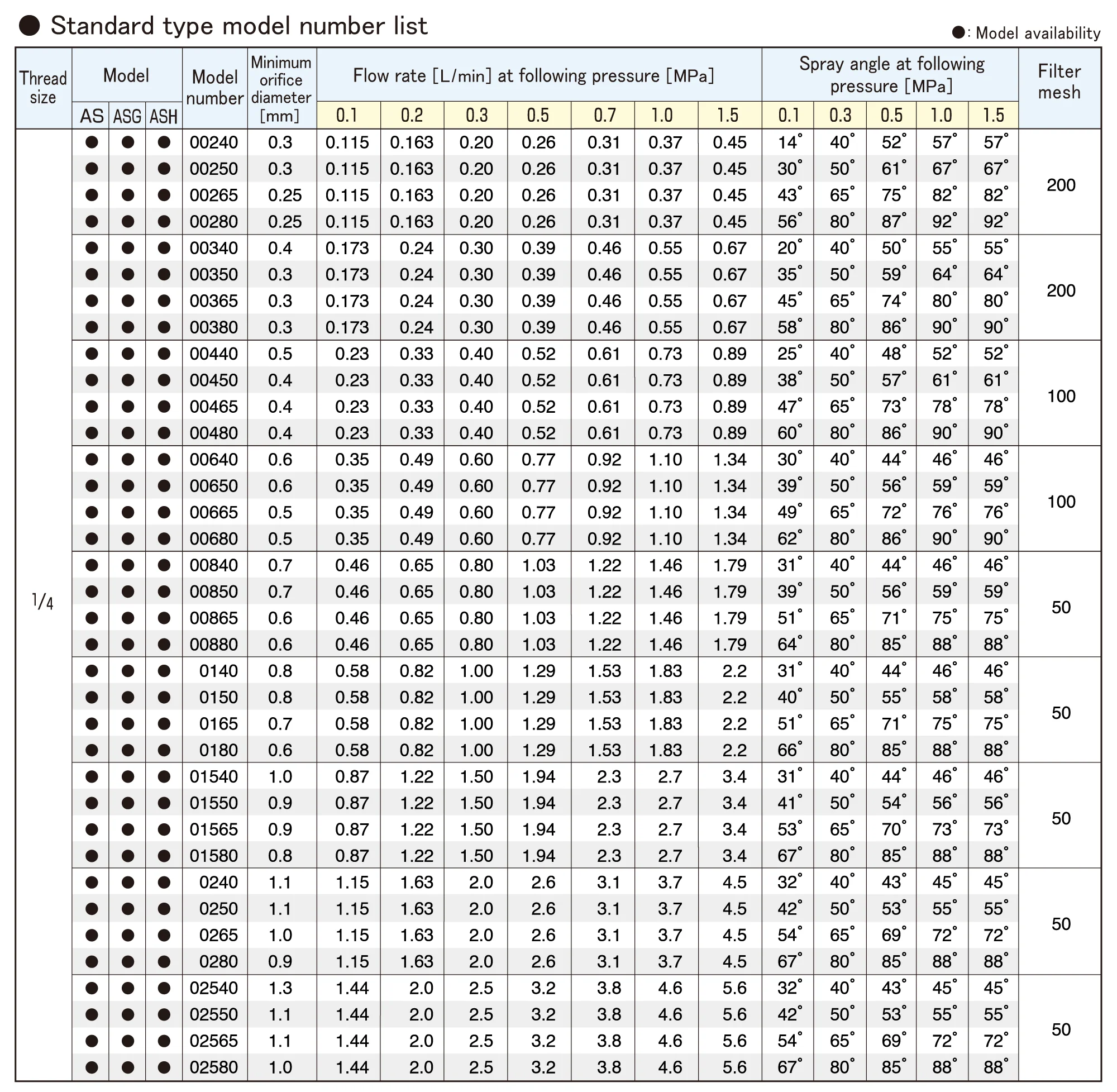Click the "ASH" model sub-header

(x=164, y=116)
